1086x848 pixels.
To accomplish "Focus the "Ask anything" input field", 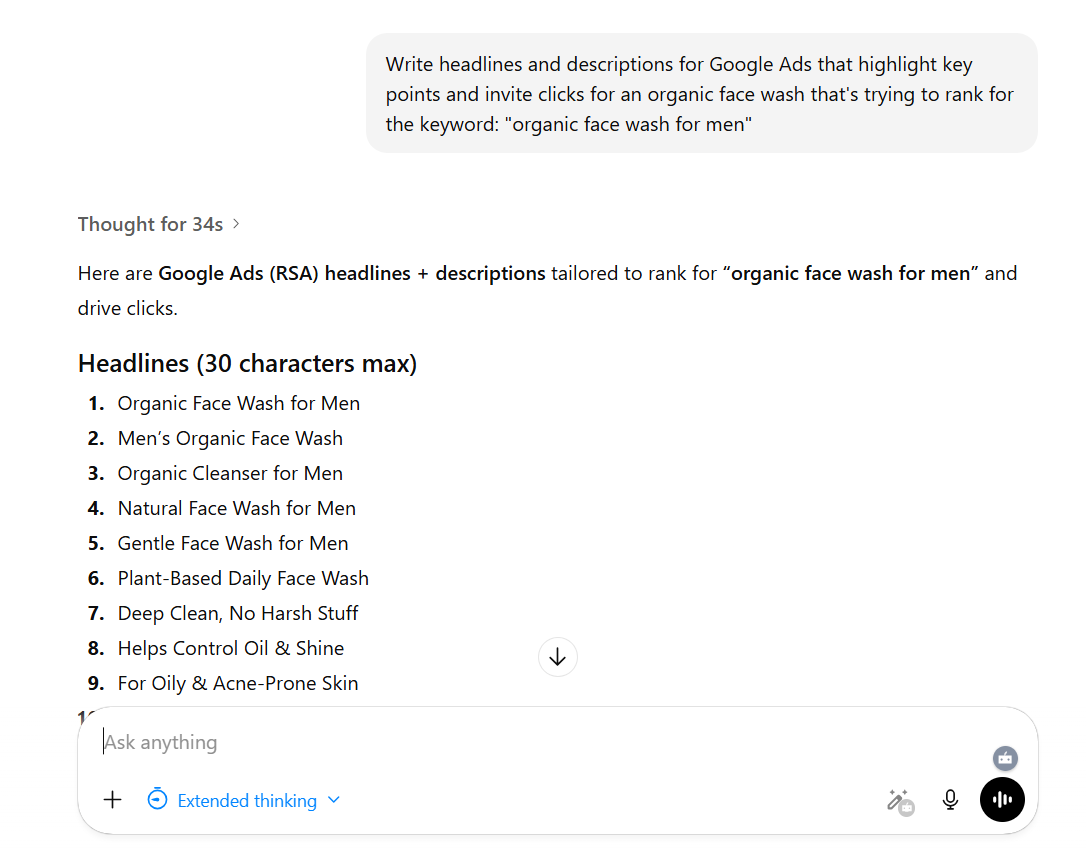I will point(500,742).
